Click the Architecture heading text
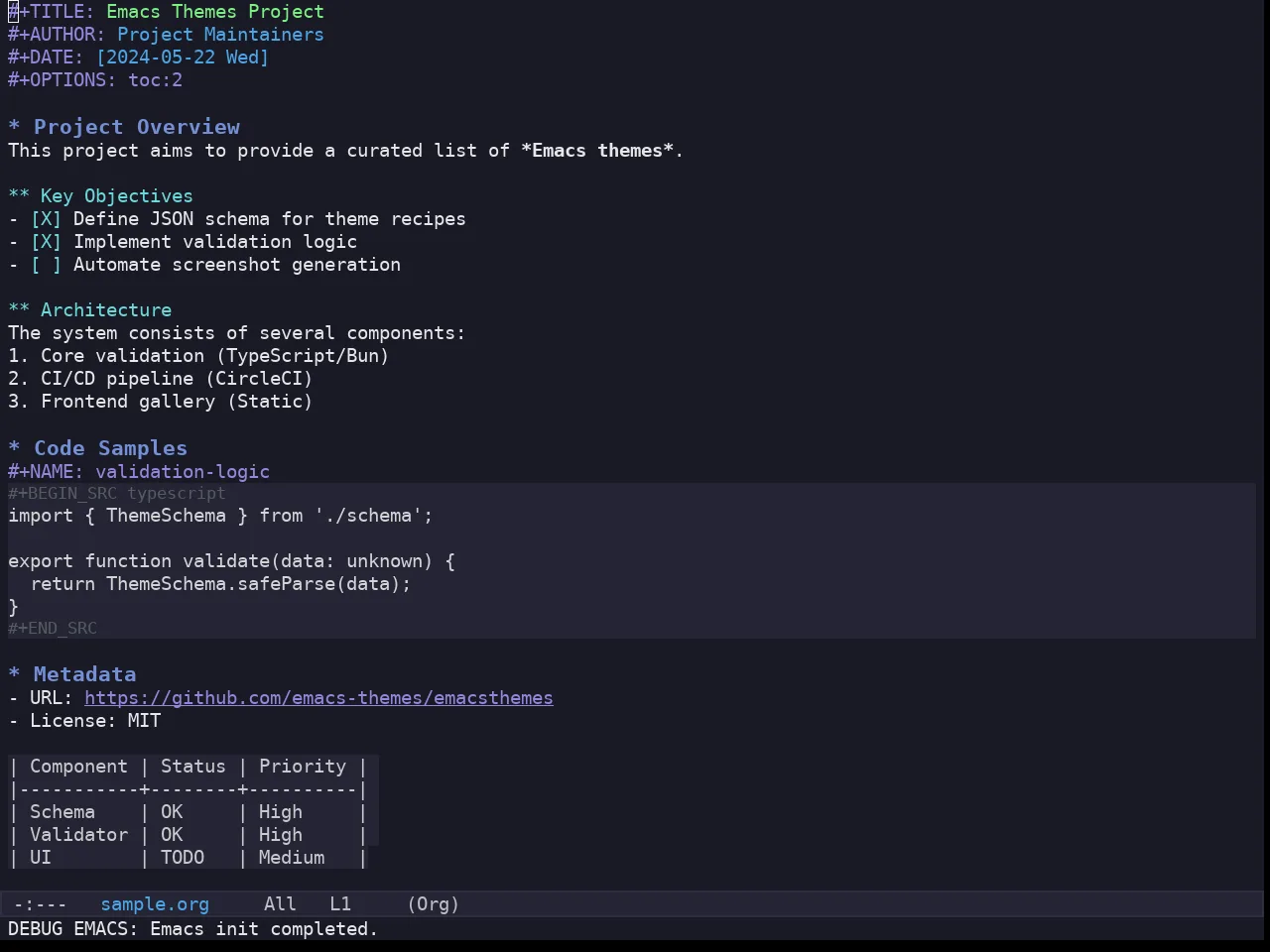1270x952 pixels. tap(106, 310)
